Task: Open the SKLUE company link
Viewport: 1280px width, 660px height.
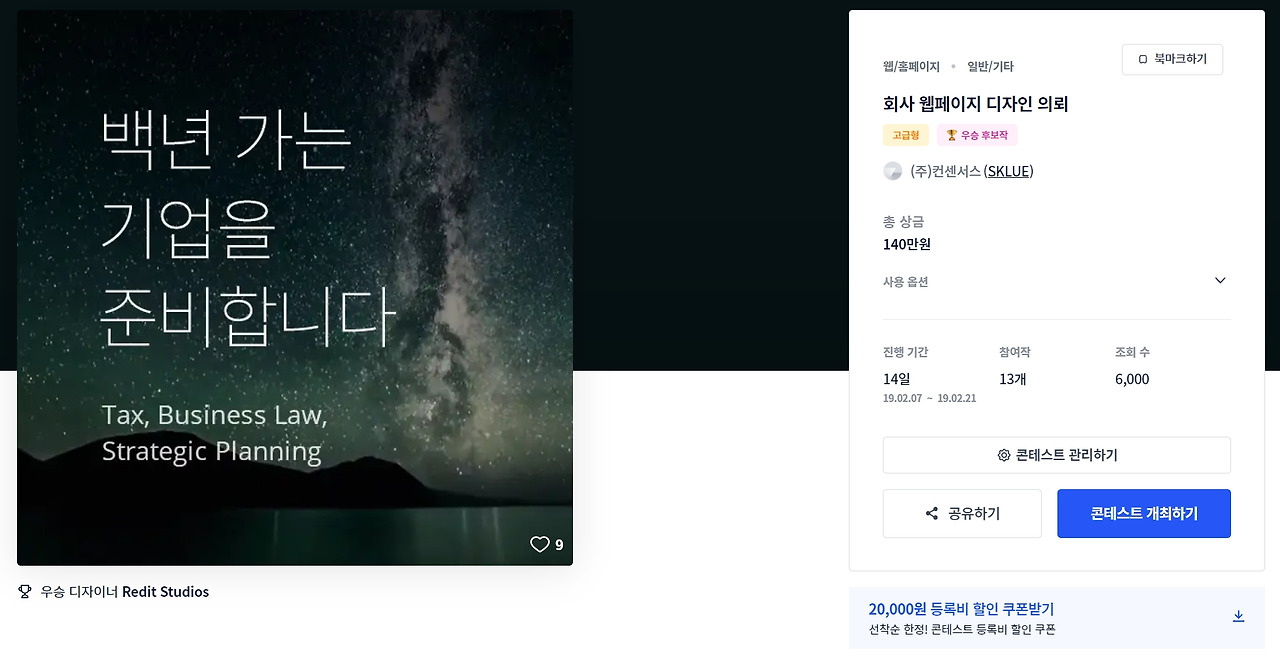Action: click(x=1008, y=171)
